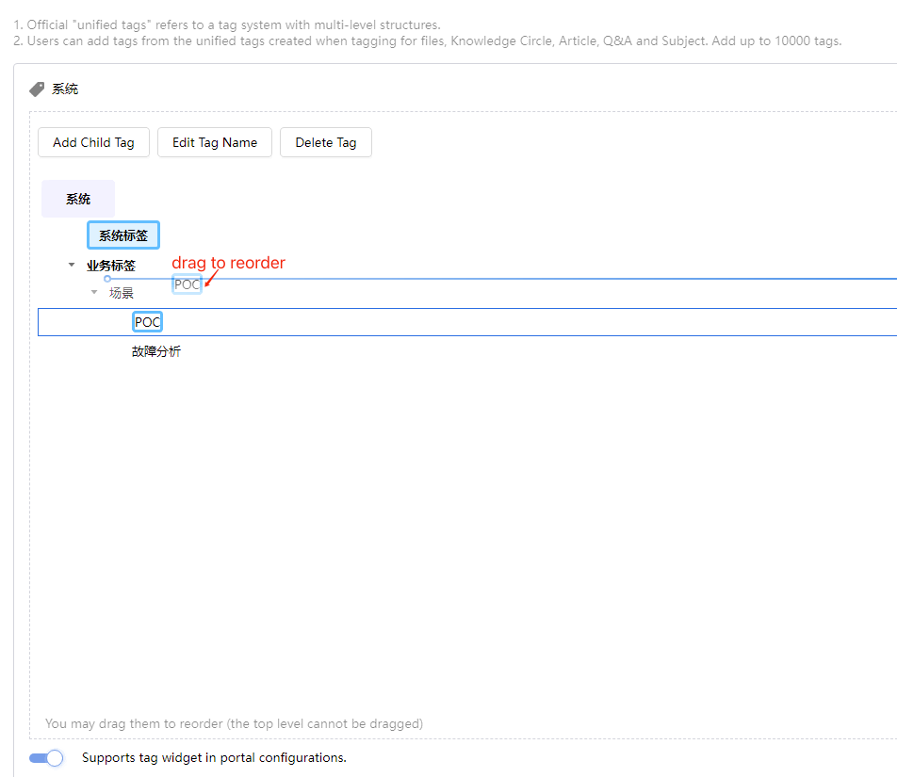Click the tag icon beside 系统 header
The image size is (898, 778).
coord(37,89)
